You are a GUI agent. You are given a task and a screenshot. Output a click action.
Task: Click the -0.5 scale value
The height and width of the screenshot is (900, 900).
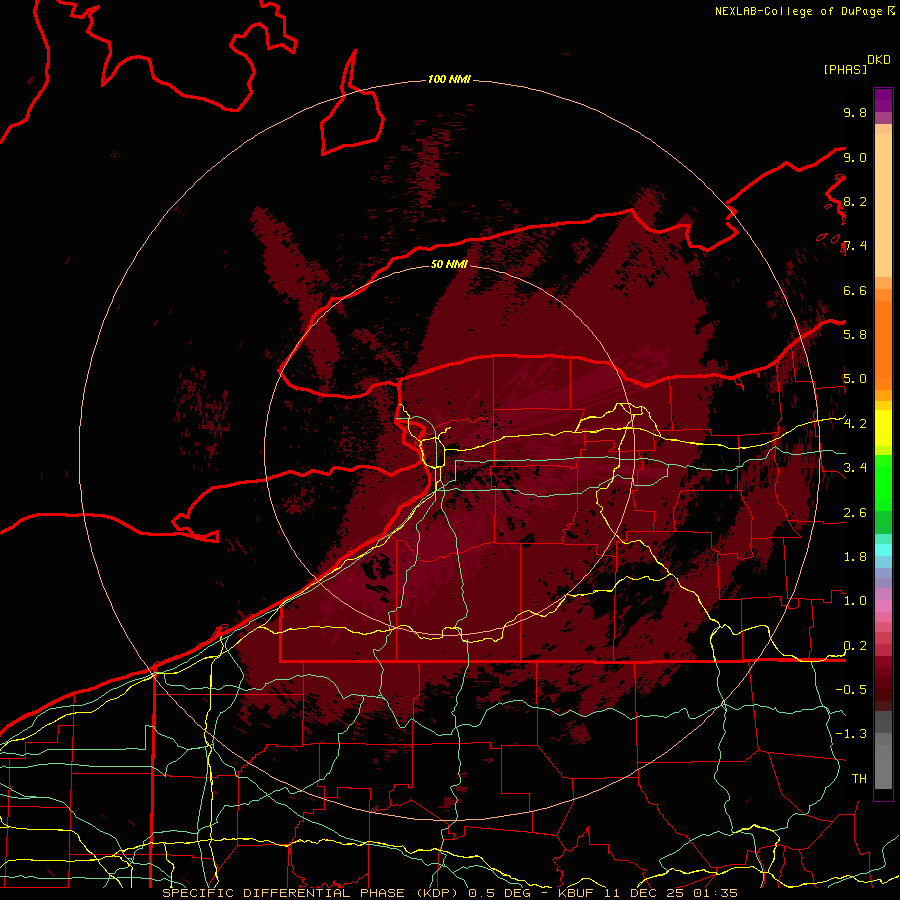coord(851,690)
